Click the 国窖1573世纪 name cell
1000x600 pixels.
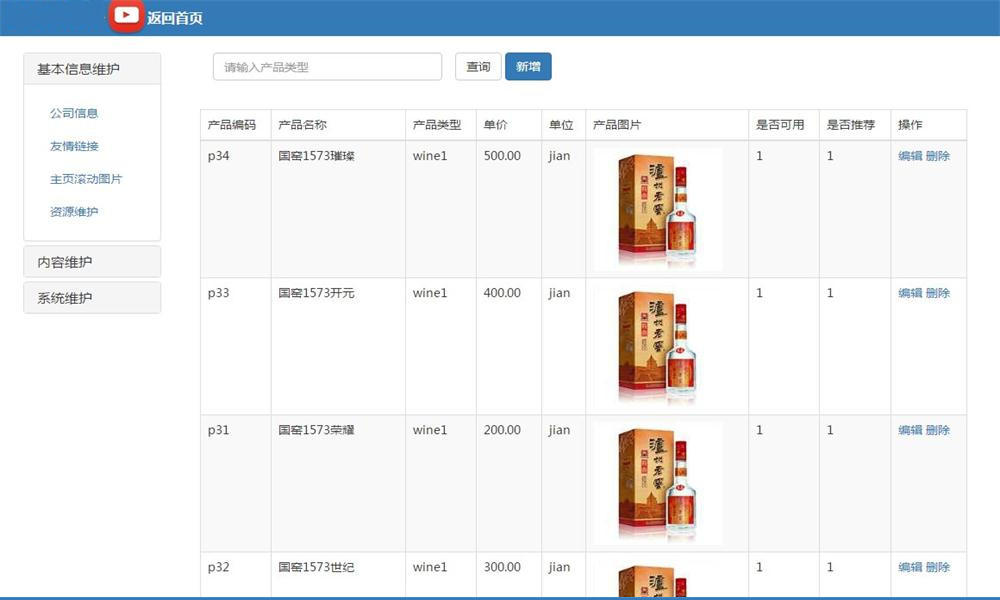(x=338, y=574)
